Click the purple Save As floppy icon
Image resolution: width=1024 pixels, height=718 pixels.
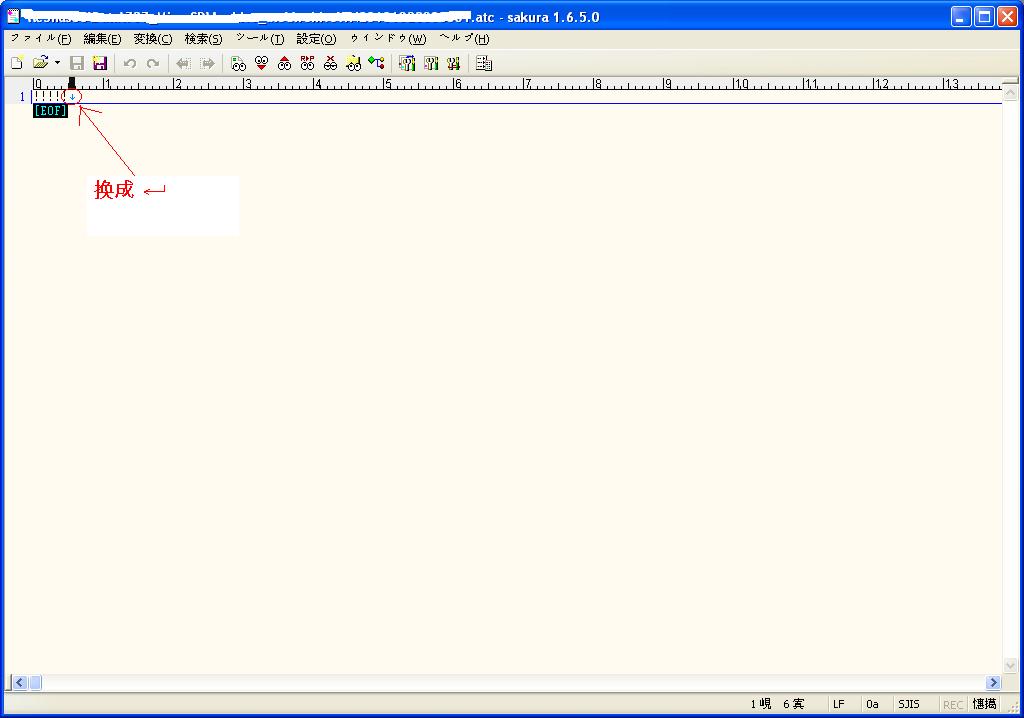click(x=100, y=63)
